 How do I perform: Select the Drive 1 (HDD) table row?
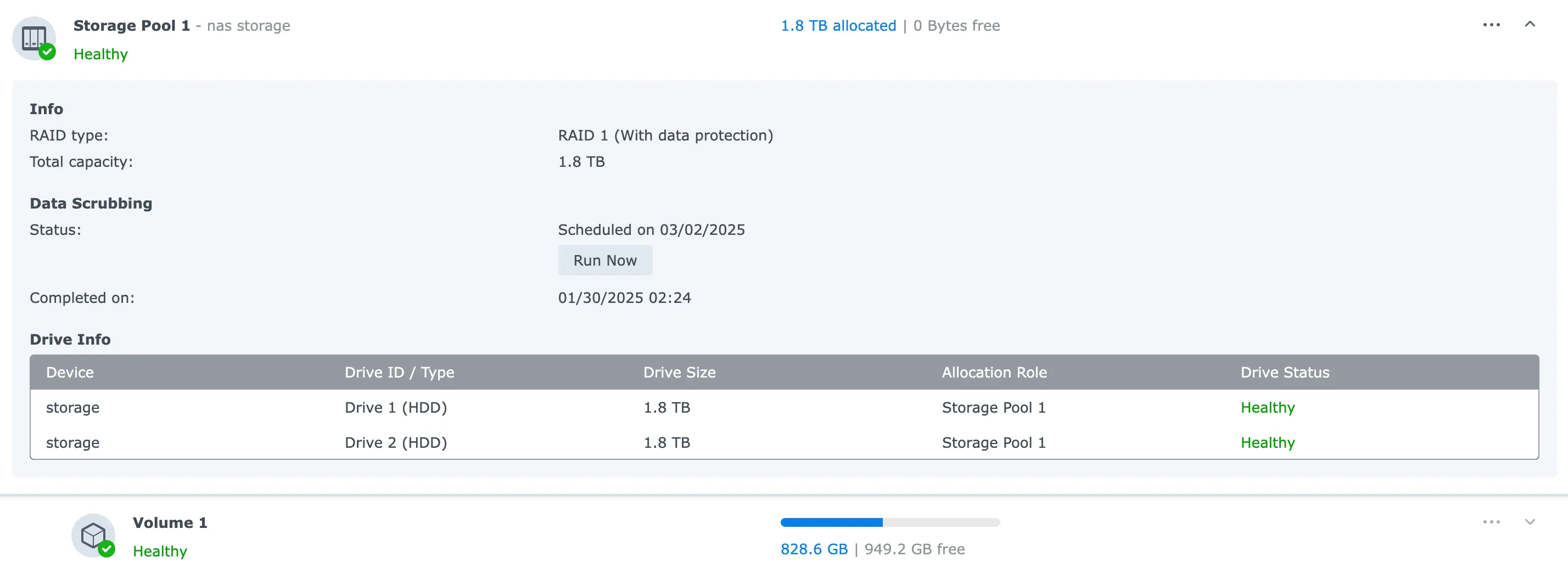click(396, 408)
